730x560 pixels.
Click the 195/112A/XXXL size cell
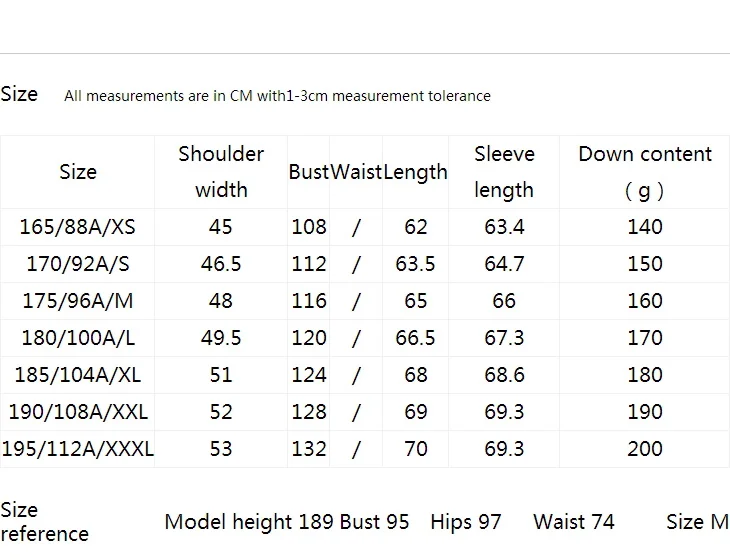pos(77,449)
